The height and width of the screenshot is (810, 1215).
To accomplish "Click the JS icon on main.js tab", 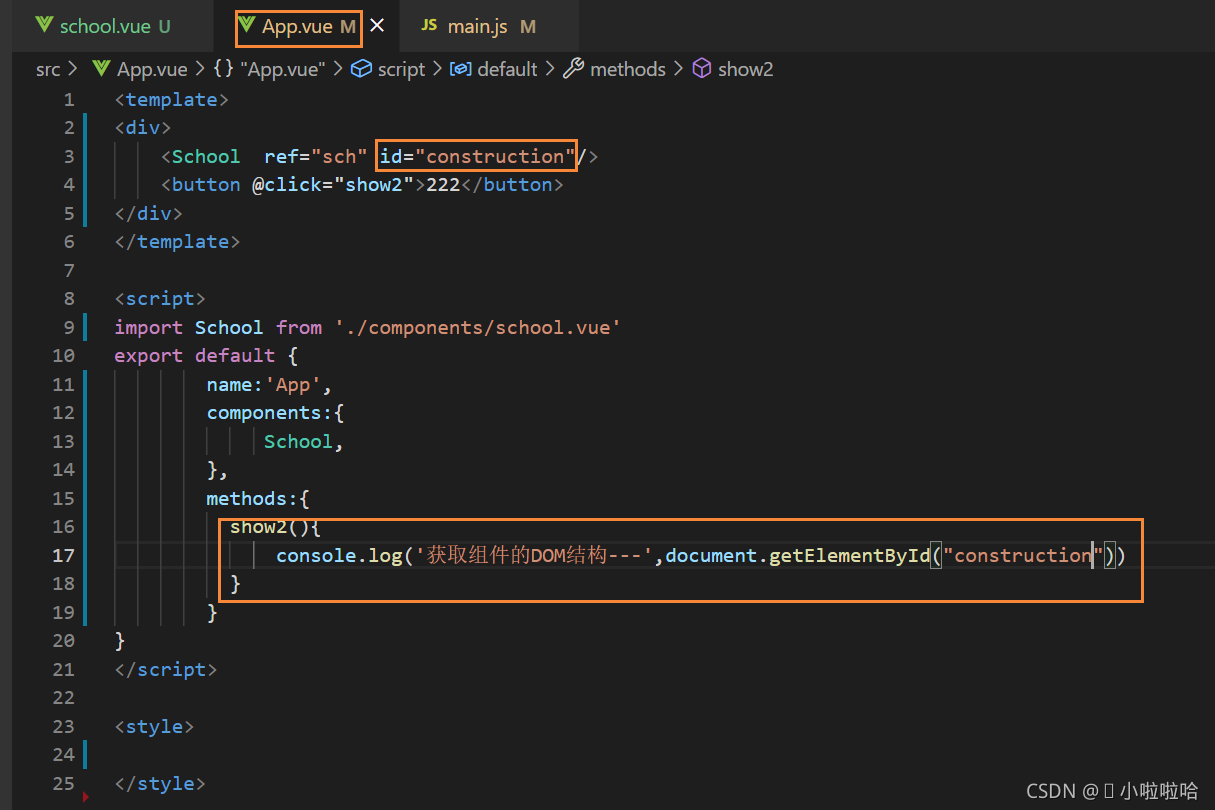I will [429, 26].
